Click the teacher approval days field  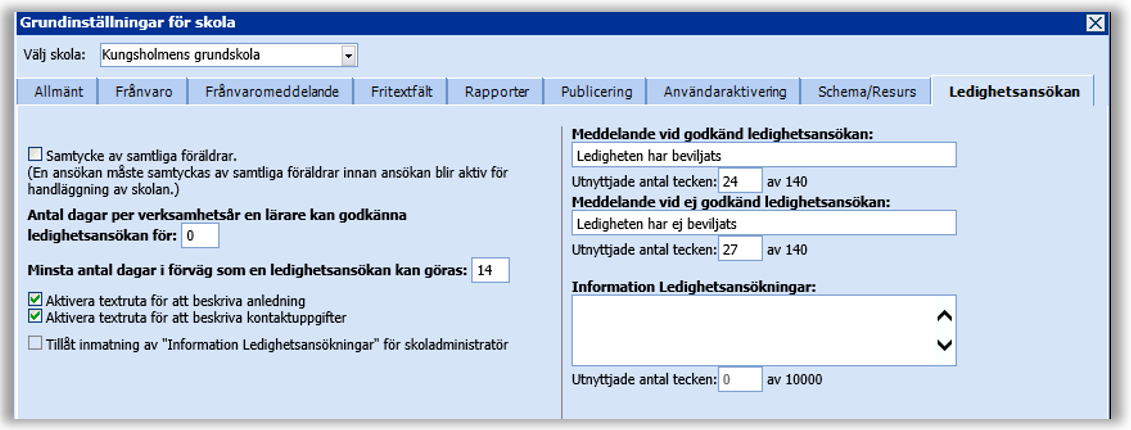200,235
